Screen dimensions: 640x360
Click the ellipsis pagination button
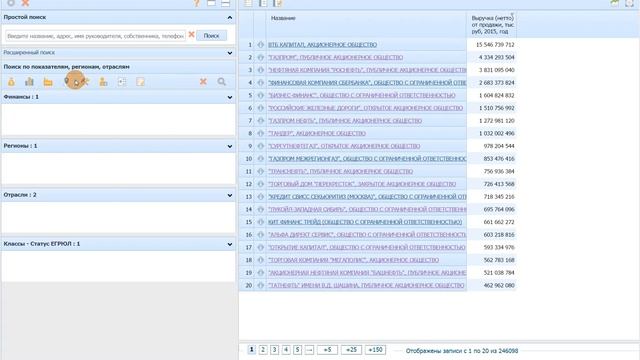click(x=309, y=350)
